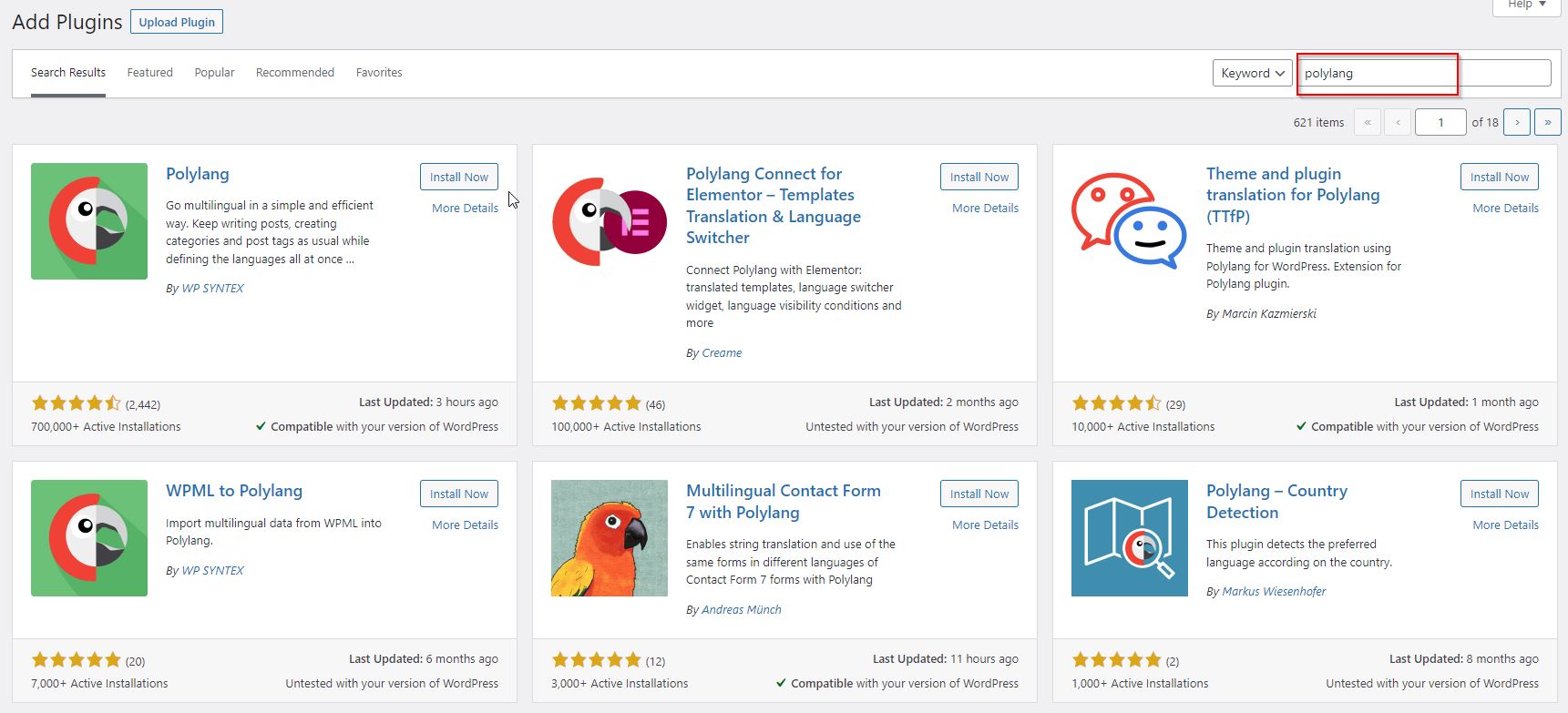This screenshot has width=1568, height=713.
Task: Click the 621 items count text
Action: click(1318, 123)
